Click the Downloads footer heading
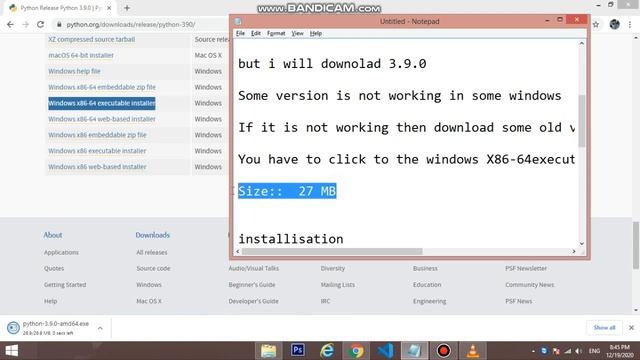Image resolution: width=640 pixels, height=360 pixels. coord(153,235)
